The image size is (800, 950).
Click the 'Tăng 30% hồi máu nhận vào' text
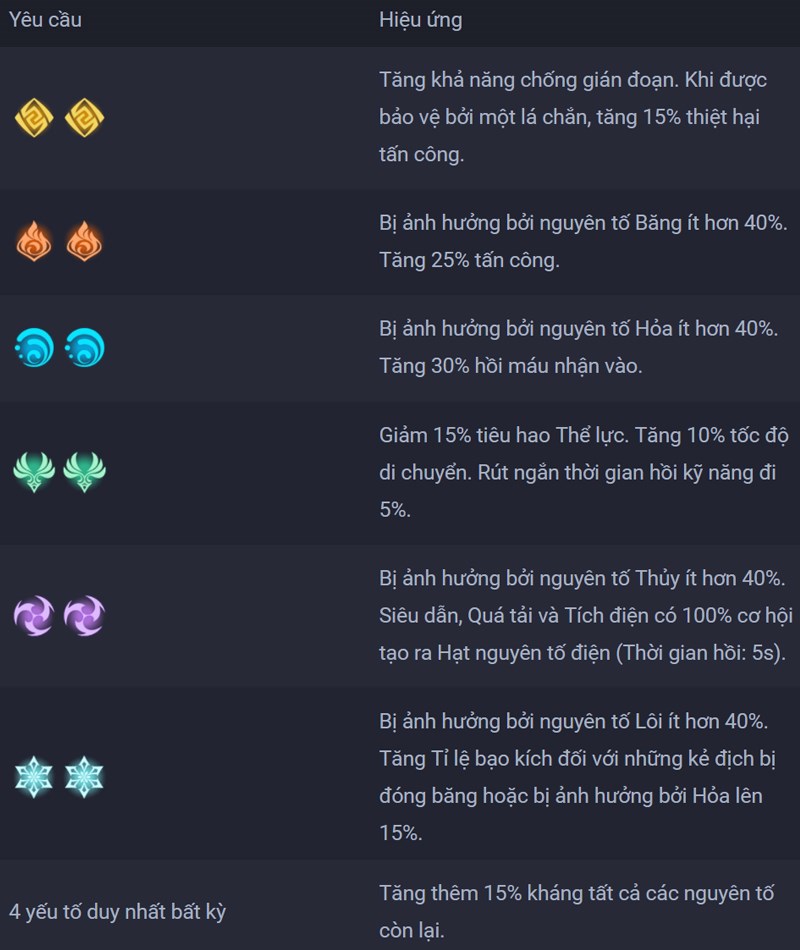point(510,366)
